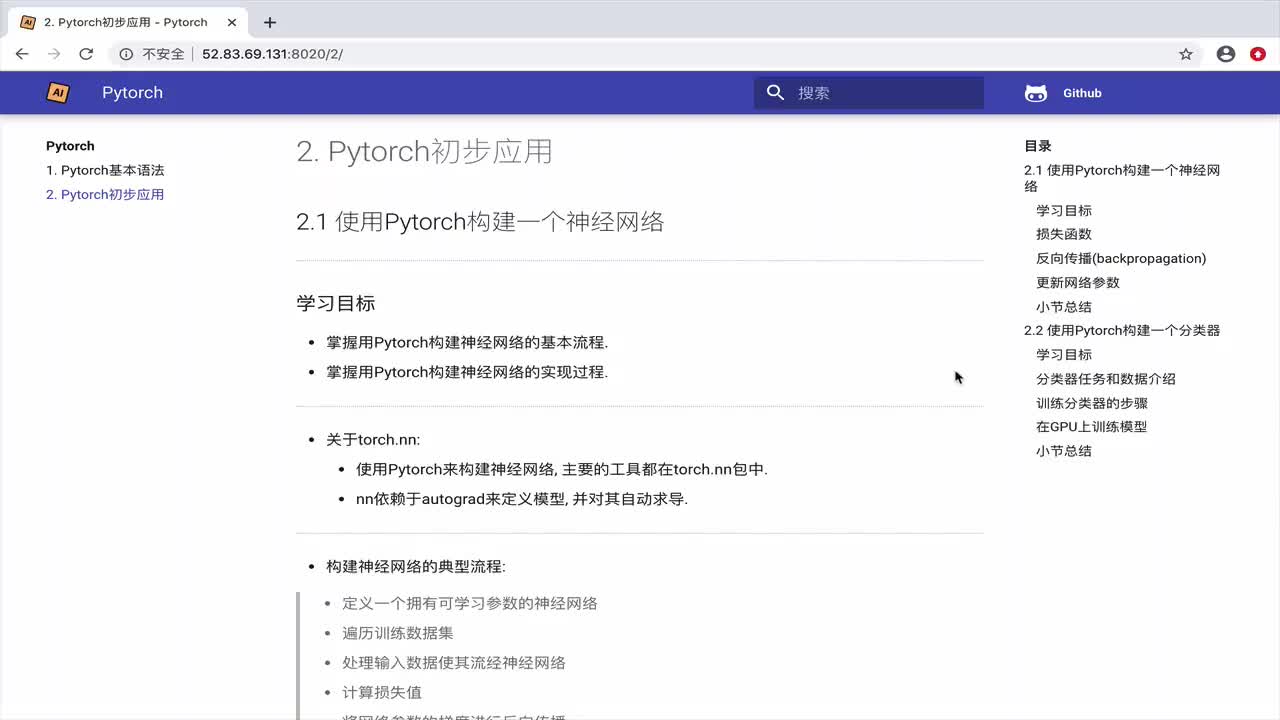This screenshot has height=720, width=1280.
Task: Click line about torch.nn包 tools
Action: pos(562,469)
